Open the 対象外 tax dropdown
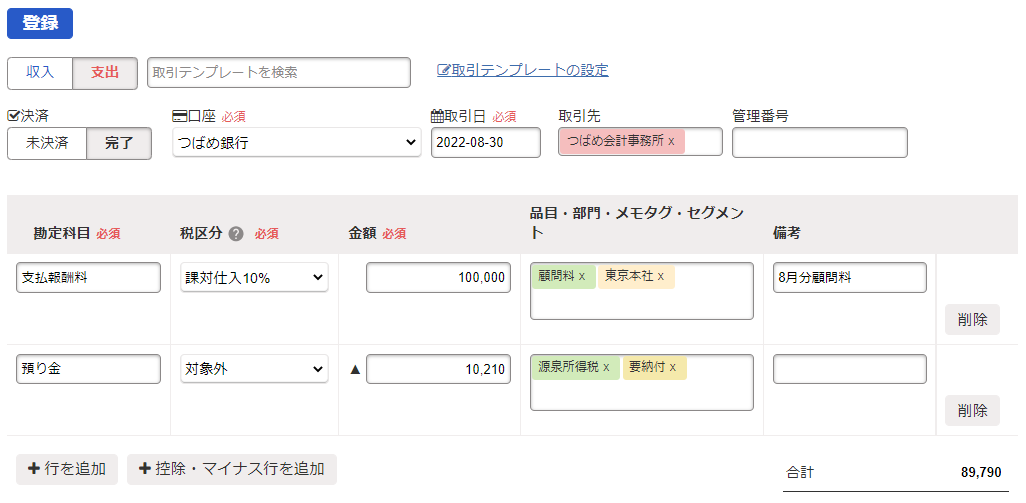This screenshot has height=503, width=1026. pyautogui.click(x=255, y=369)
